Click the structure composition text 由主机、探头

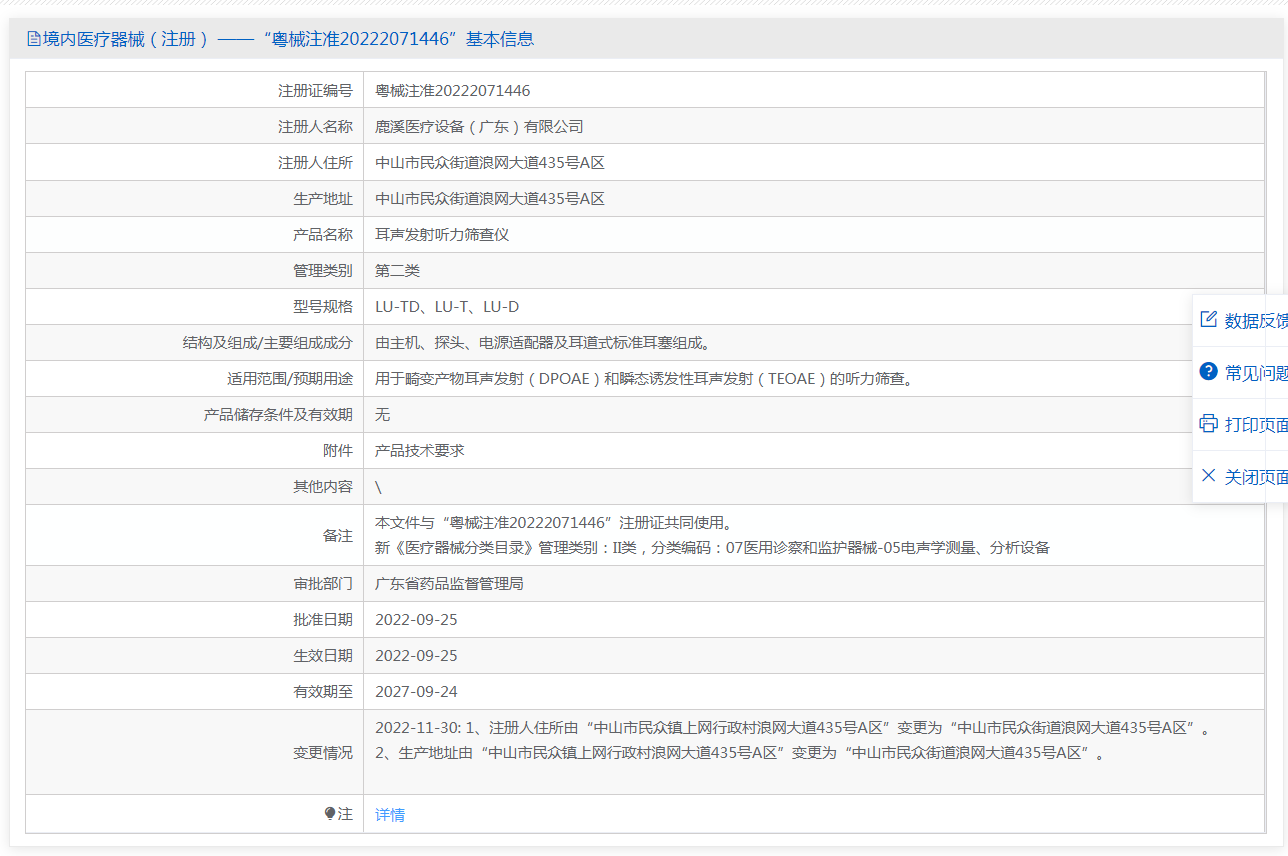point(545,343)
